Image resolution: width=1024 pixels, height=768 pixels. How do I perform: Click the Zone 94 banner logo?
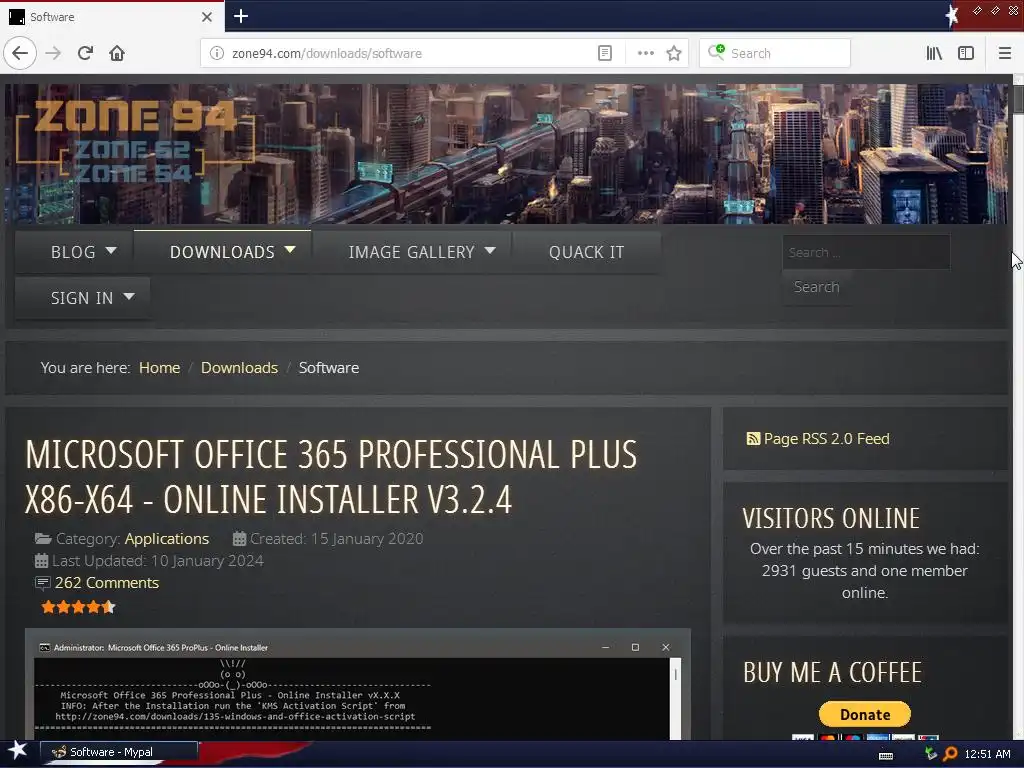pyautogui.click(x=135, y=142)
